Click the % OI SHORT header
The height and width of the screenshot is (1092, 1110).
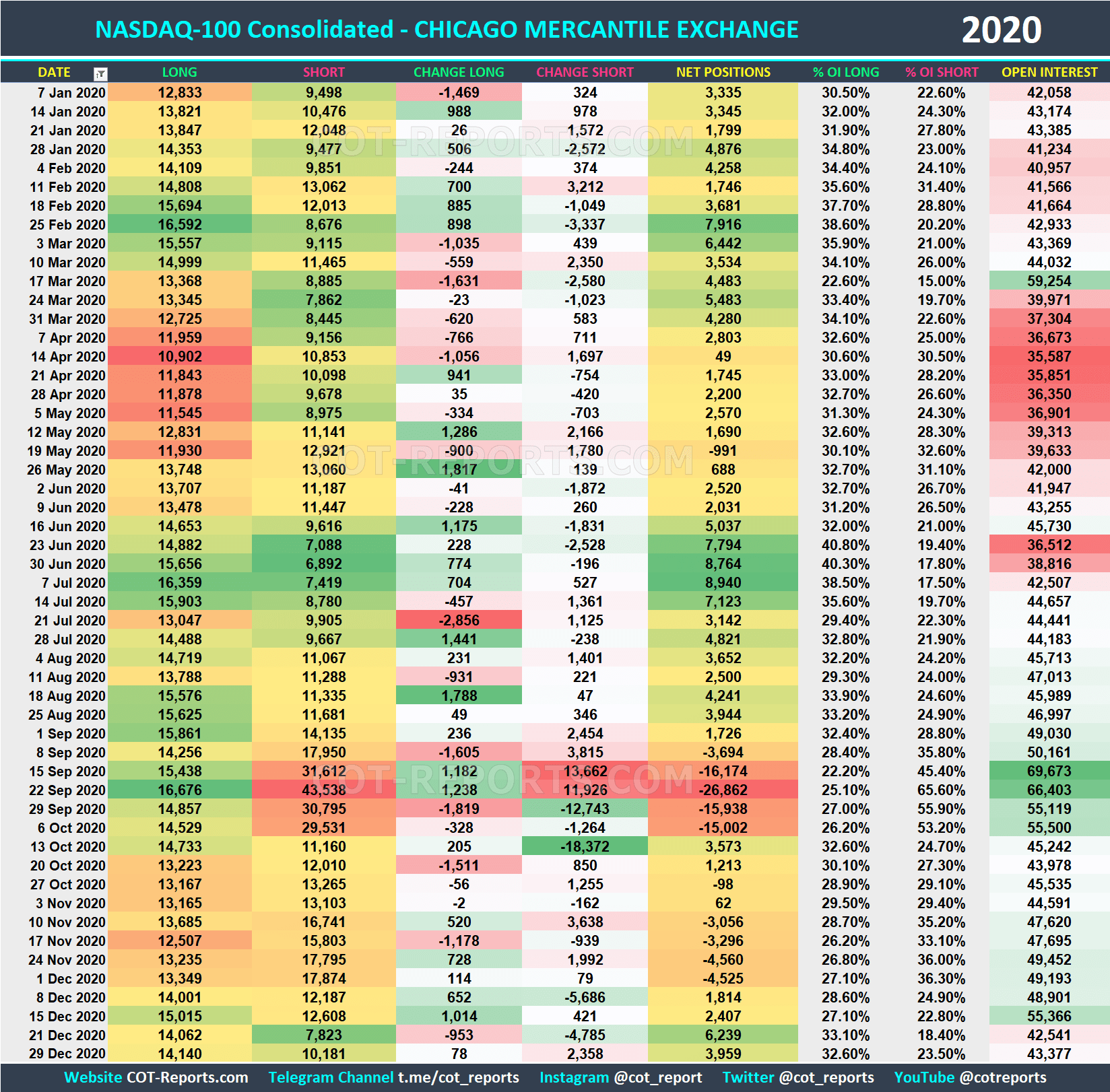click(942, 72)
